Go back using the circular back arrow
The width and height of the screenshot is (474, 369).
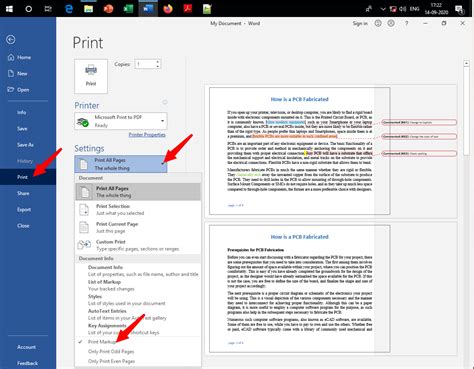point(11,40)
